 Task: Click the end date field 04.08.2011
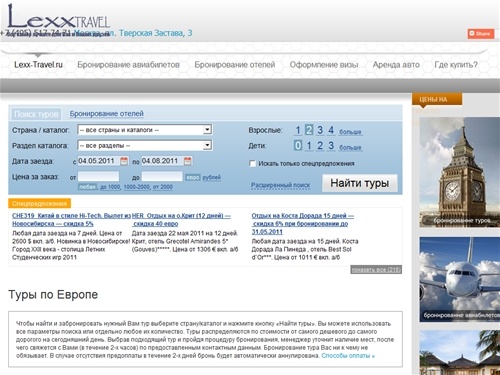point(162,161)
